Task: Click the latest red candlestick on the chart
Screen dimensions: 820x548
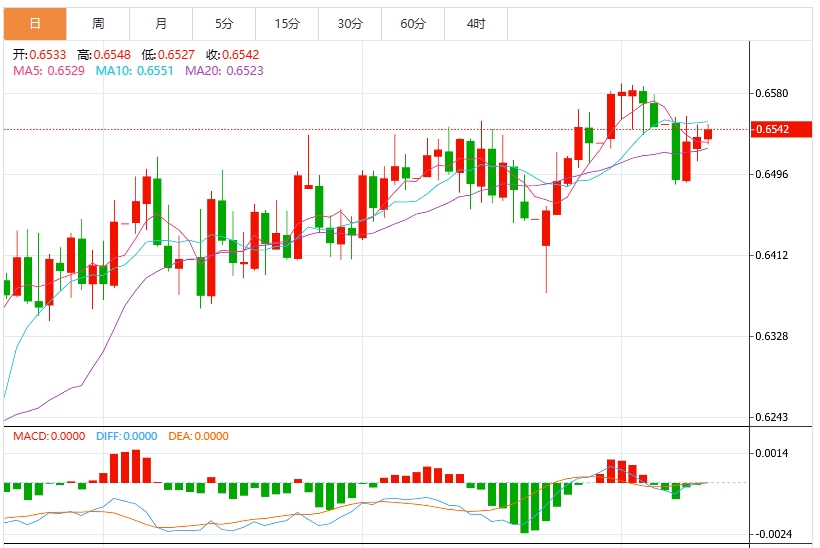Action: [708, 134]
